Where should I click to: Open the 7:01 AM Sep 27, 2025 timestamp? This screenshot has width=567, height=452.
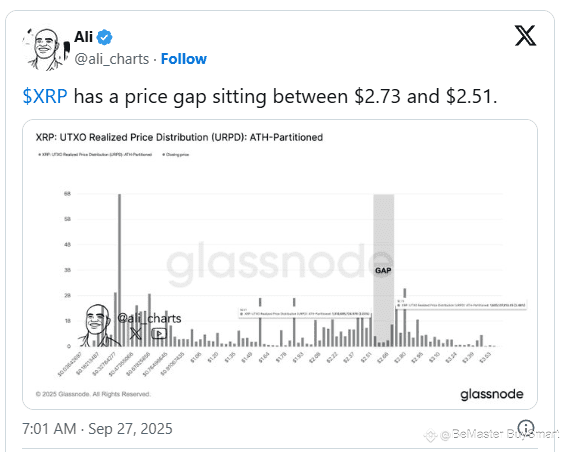tap(97, 428)
